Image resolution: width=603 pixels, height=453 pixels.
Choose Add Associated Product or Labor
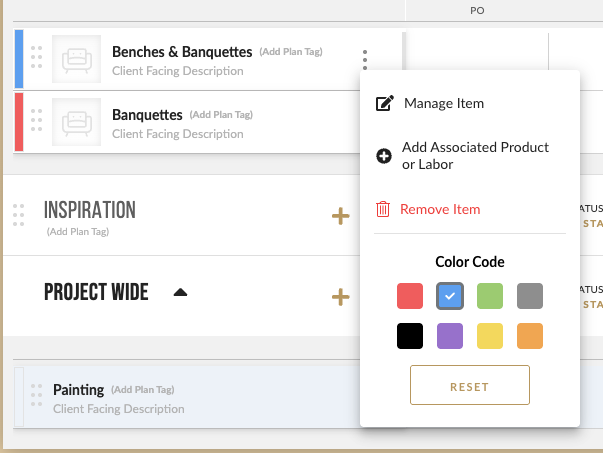(x=475, y=156)
